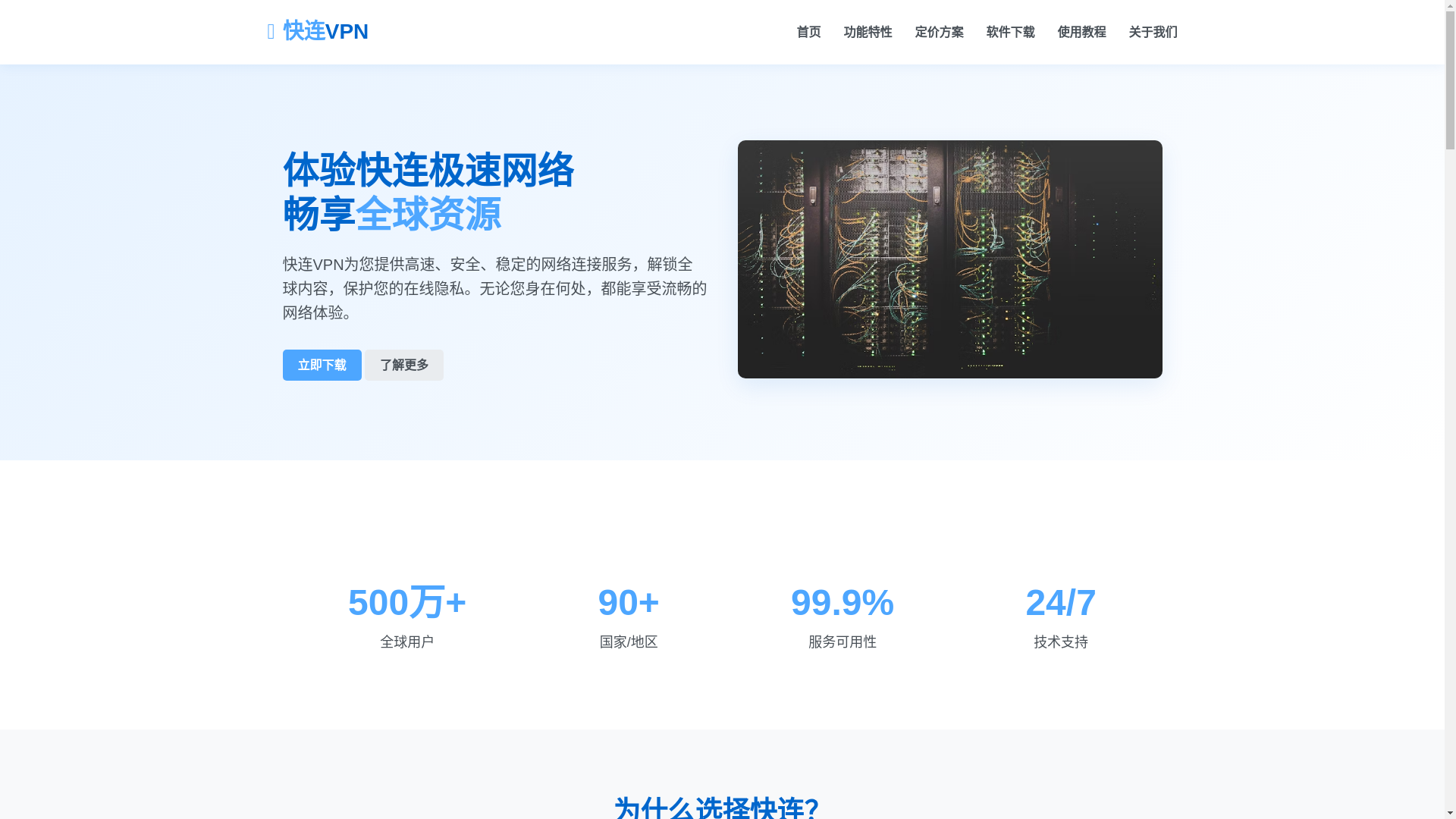Open the 关于我们 navigation link
Screen dimensions: 1456x819
1153,32
